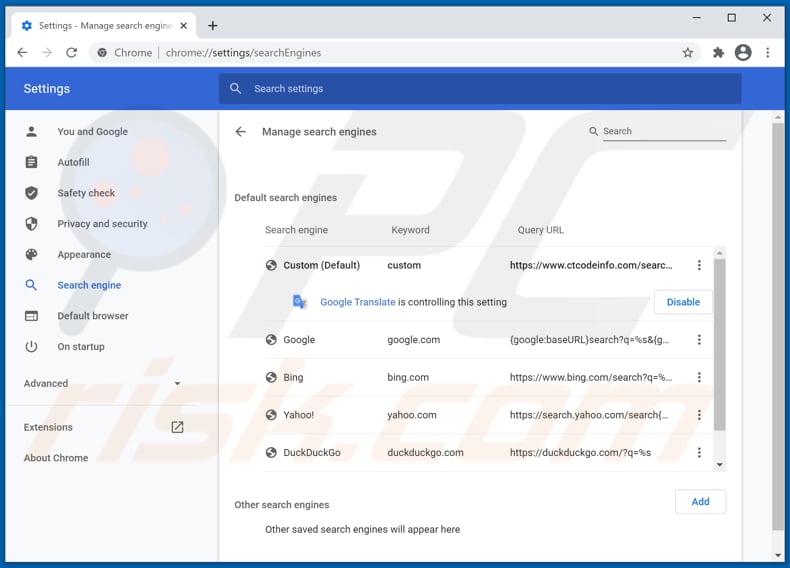Open more actions for Yahoo! engine
This screenshot has width=790, height=568.
(699, 415)
